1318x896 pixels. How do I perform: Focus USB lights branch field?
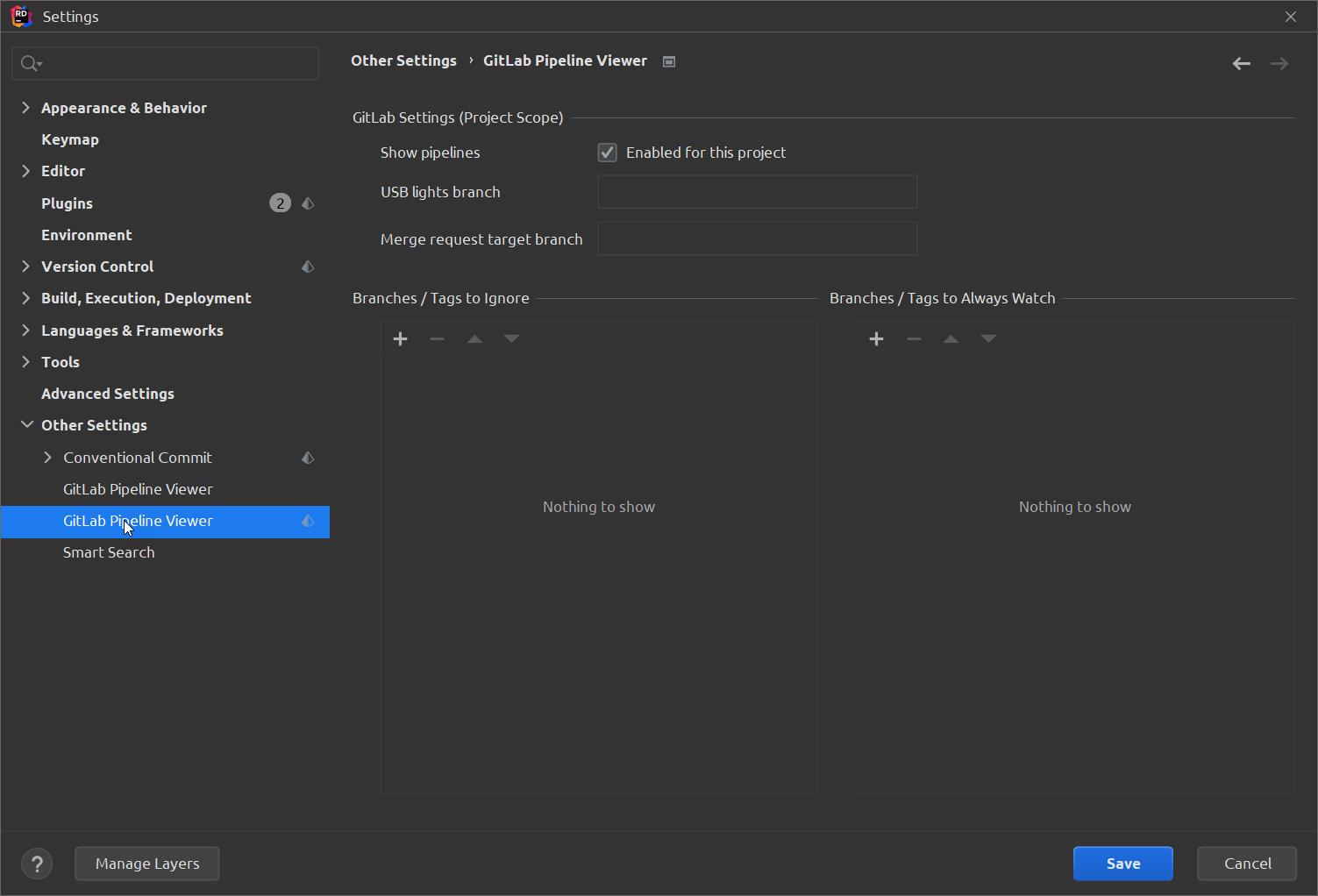pos(758,192)
